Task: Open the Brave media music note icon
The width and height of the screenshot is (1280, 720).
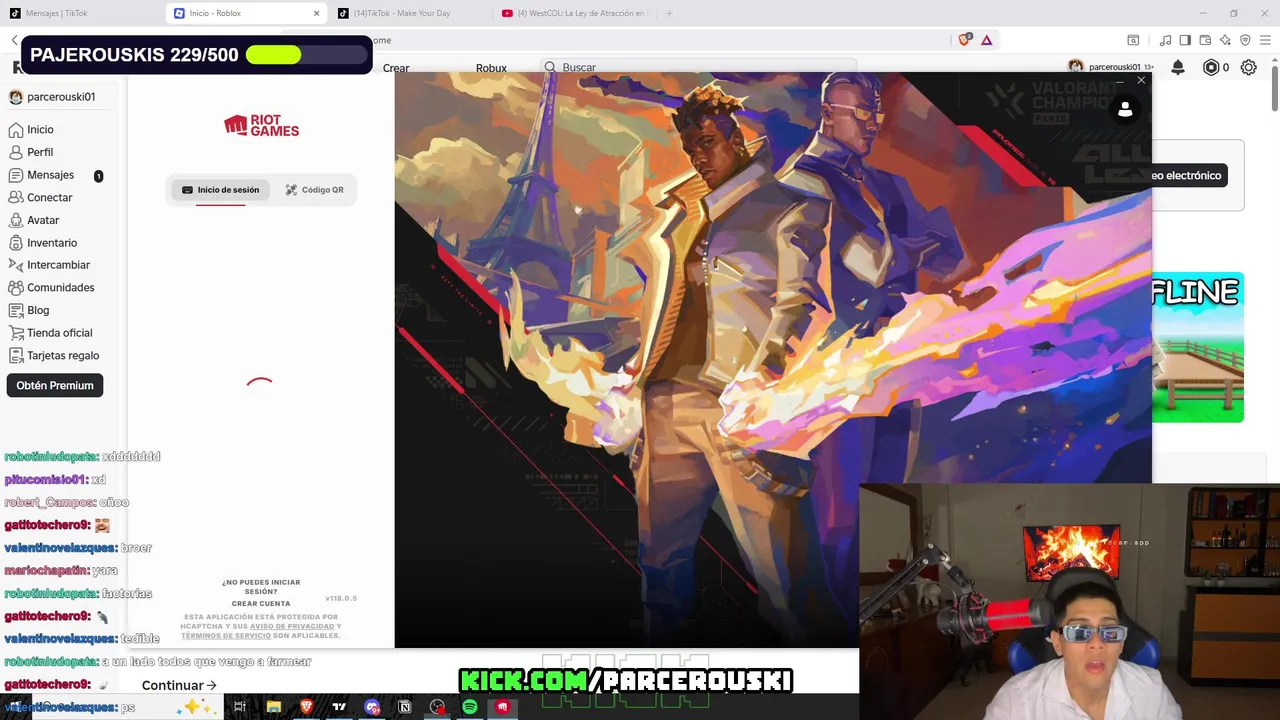Action: (x=1165, y=40)
